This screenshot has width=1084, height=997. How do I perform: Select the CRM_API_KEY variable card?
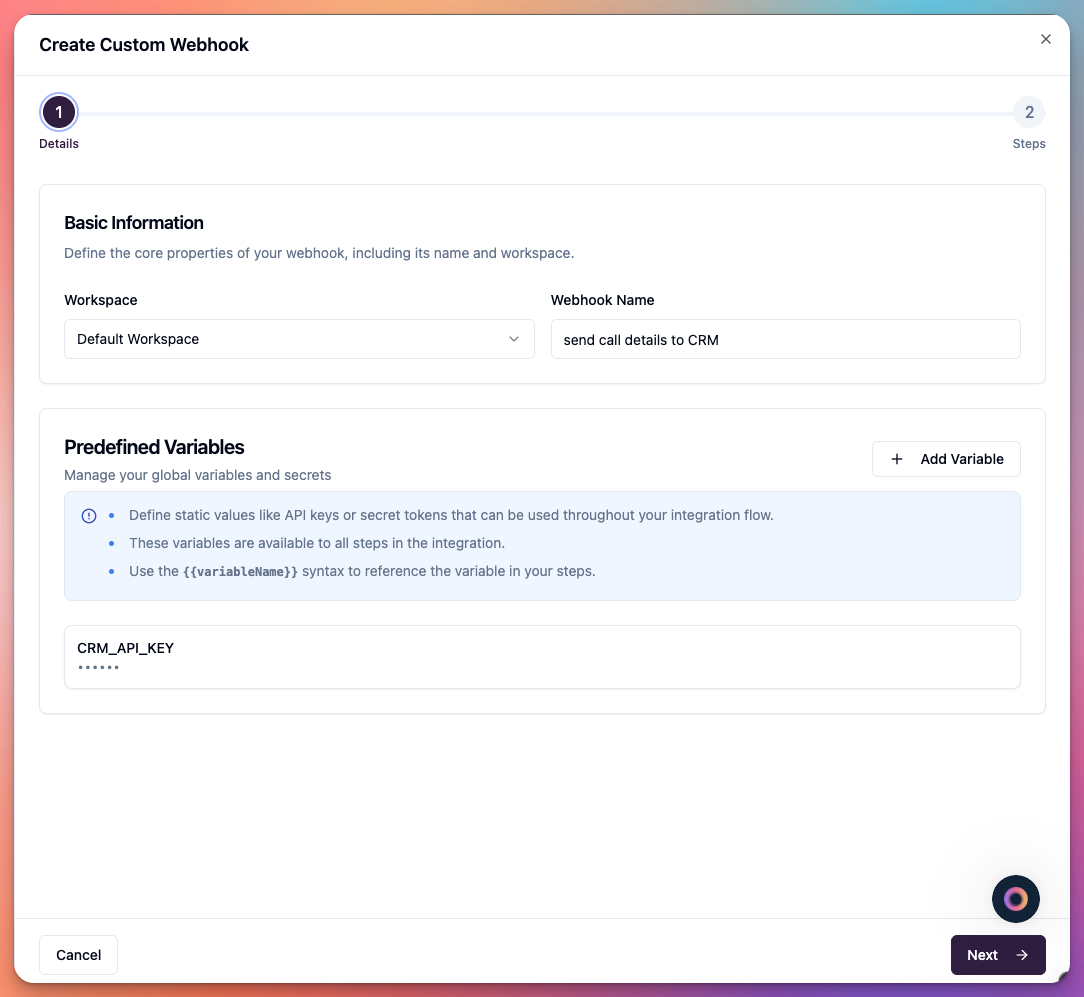click(x=542, y=657)
